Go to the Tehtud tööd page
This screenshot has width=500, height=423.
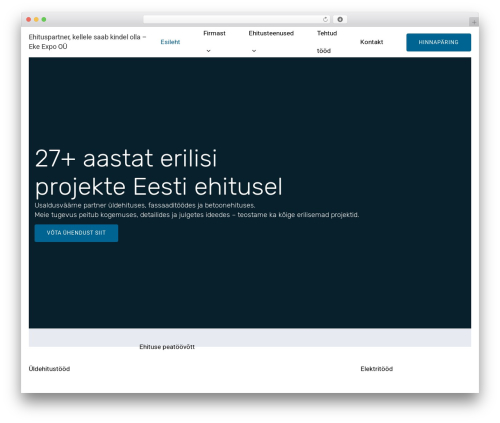point(327,42)
